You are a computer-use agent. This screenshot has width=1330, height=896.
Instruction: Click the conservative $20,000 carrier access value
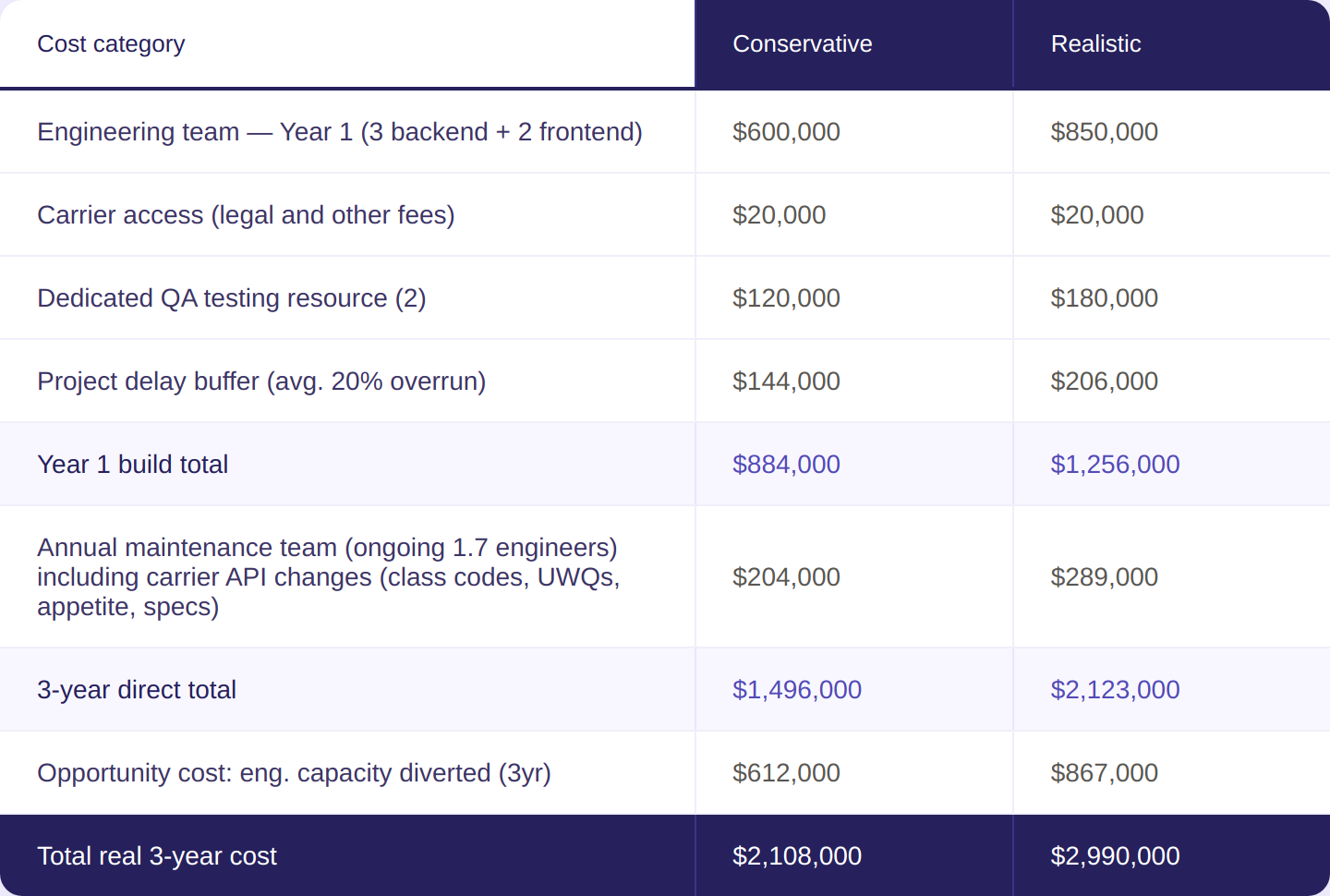779,215
